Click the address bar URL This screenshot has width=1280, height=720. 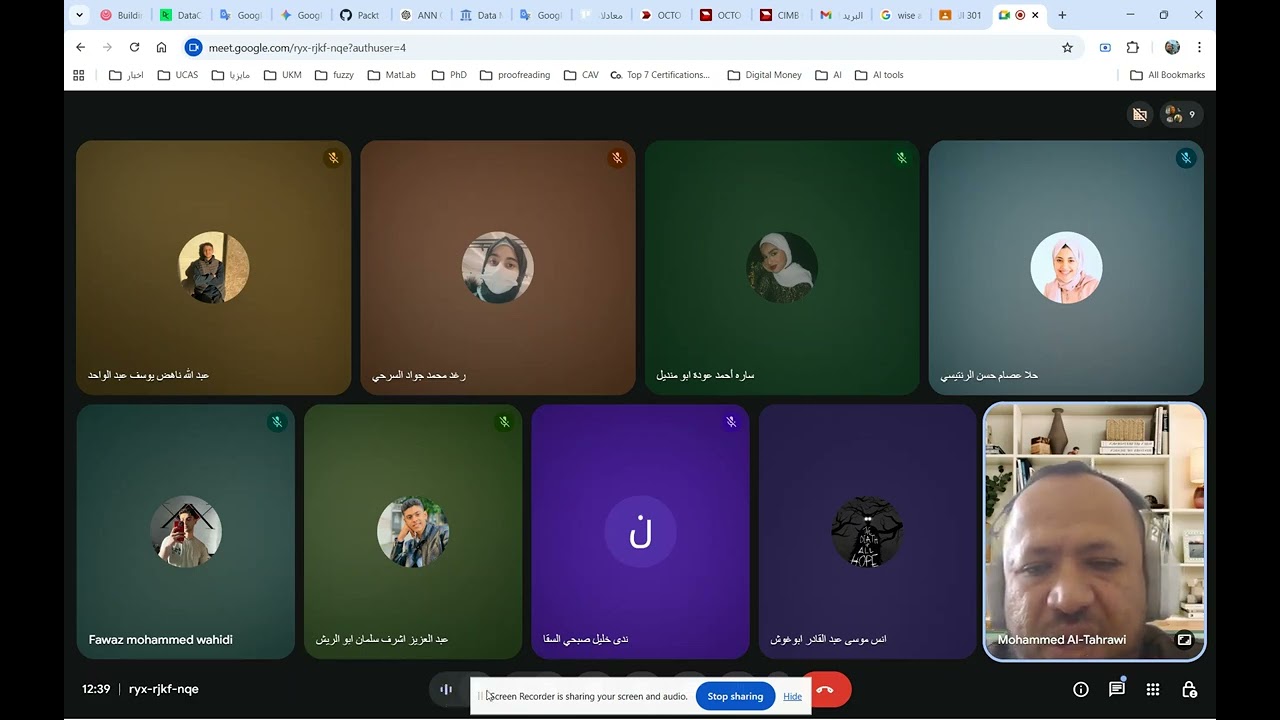[x=307, y=47]
